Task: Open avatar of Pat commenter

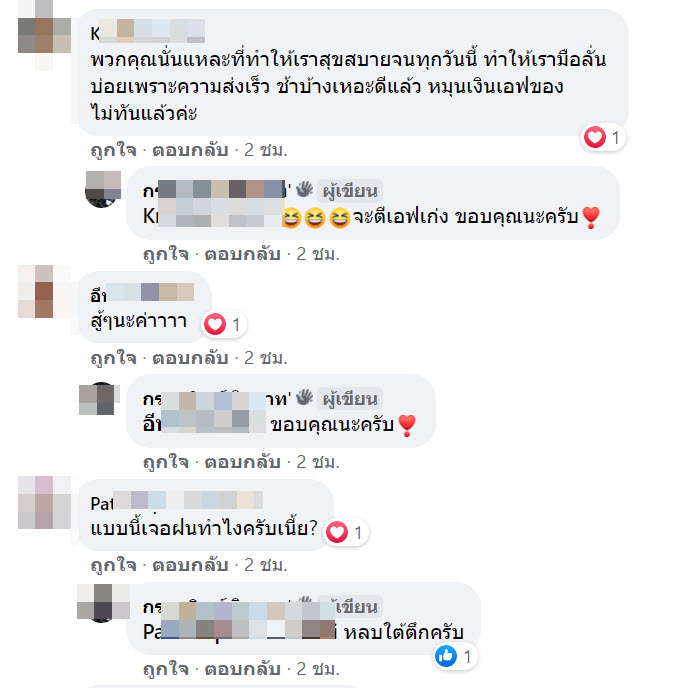Action: point(44,502)
